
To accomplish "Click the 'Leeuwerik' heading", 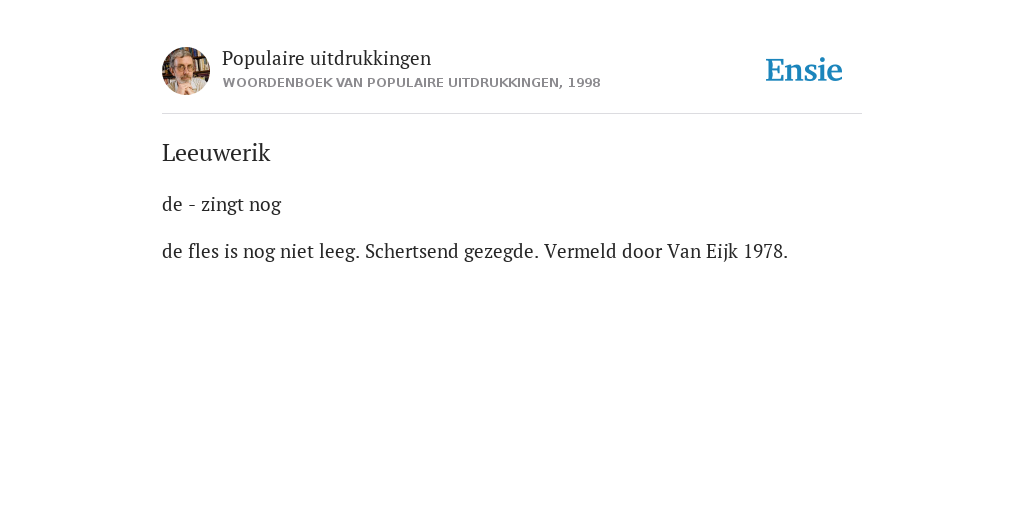I will (216, 153).
